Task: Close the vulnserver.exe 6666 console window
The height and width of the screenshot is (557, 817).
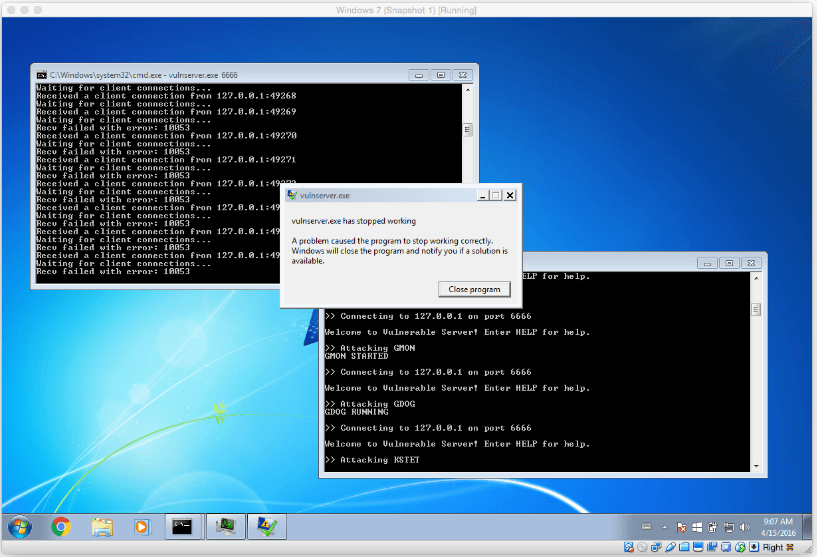Action: [463, 75]
